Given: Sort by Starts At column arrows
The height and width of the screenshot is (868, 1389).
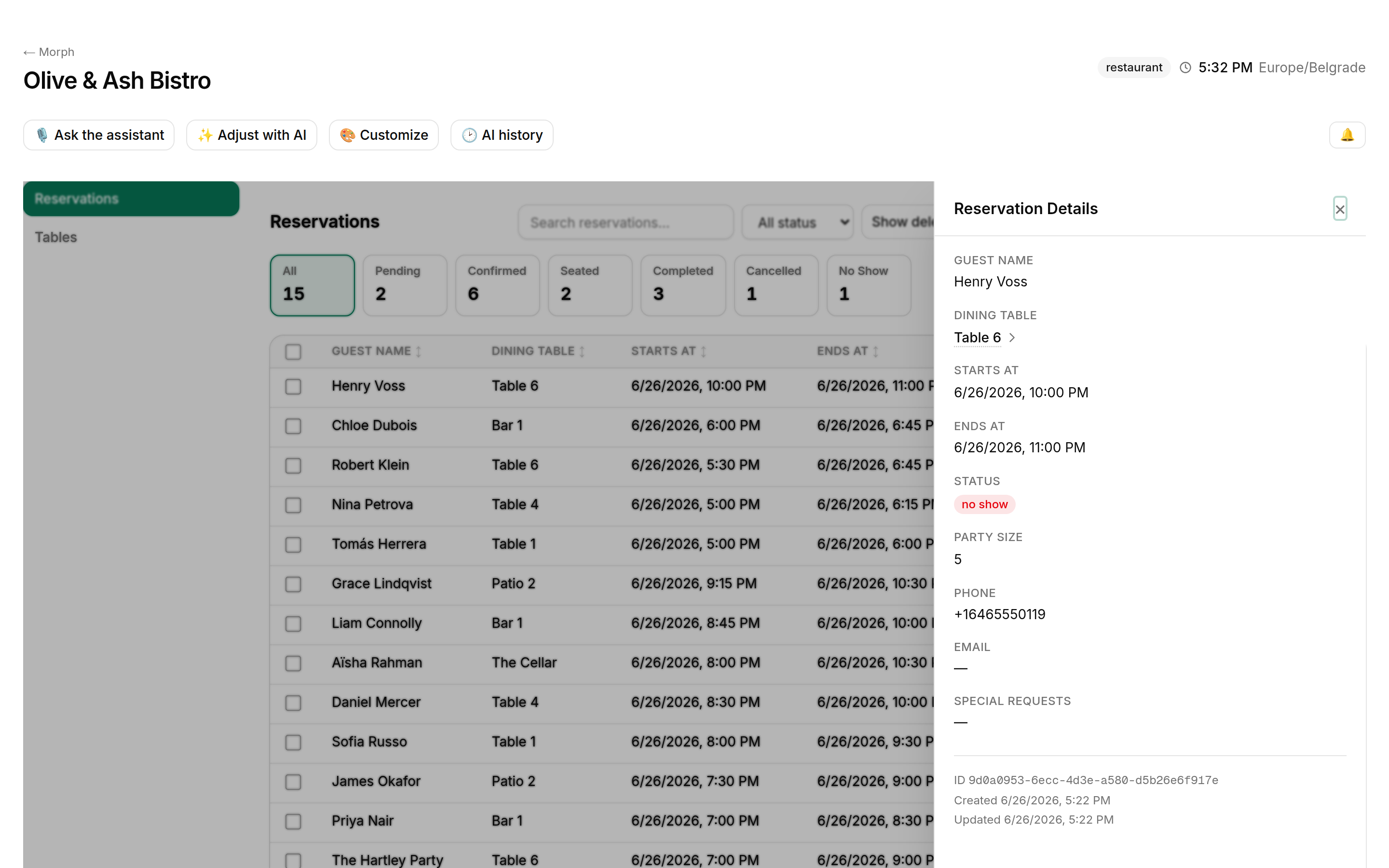Looking at the screenshot, I should coord(703,352).
